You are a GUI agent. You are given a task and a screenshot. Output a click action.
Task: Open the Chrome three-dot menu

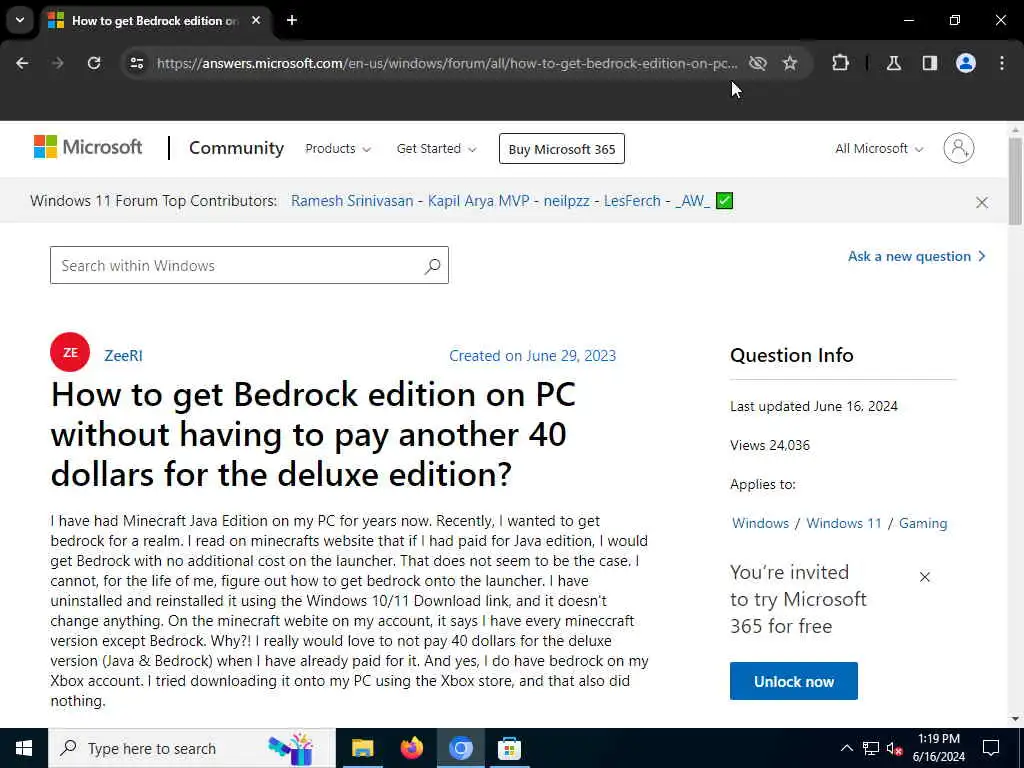[1002, 63]
